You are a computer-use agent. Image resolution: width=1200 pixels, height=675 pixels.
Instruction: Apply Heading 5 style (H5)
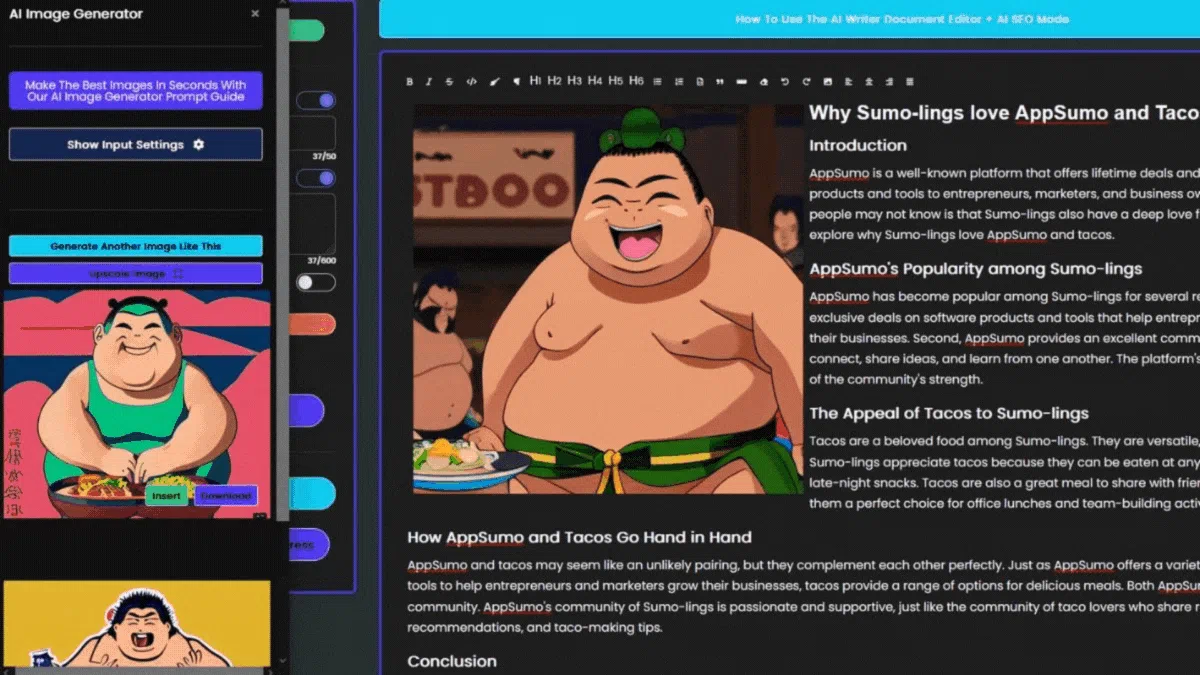click(x=615, y=80)
